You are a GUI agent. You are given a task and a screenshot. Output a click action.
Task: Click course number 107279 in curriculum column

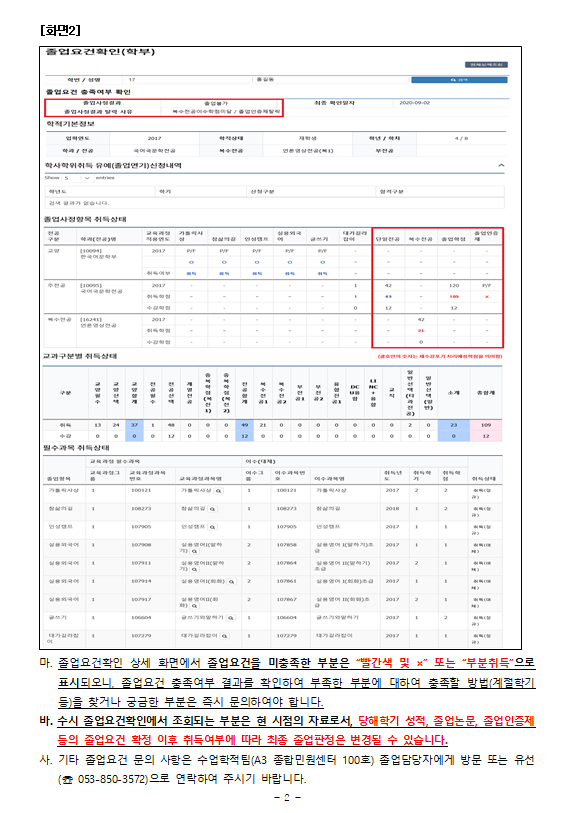[141, 636]
